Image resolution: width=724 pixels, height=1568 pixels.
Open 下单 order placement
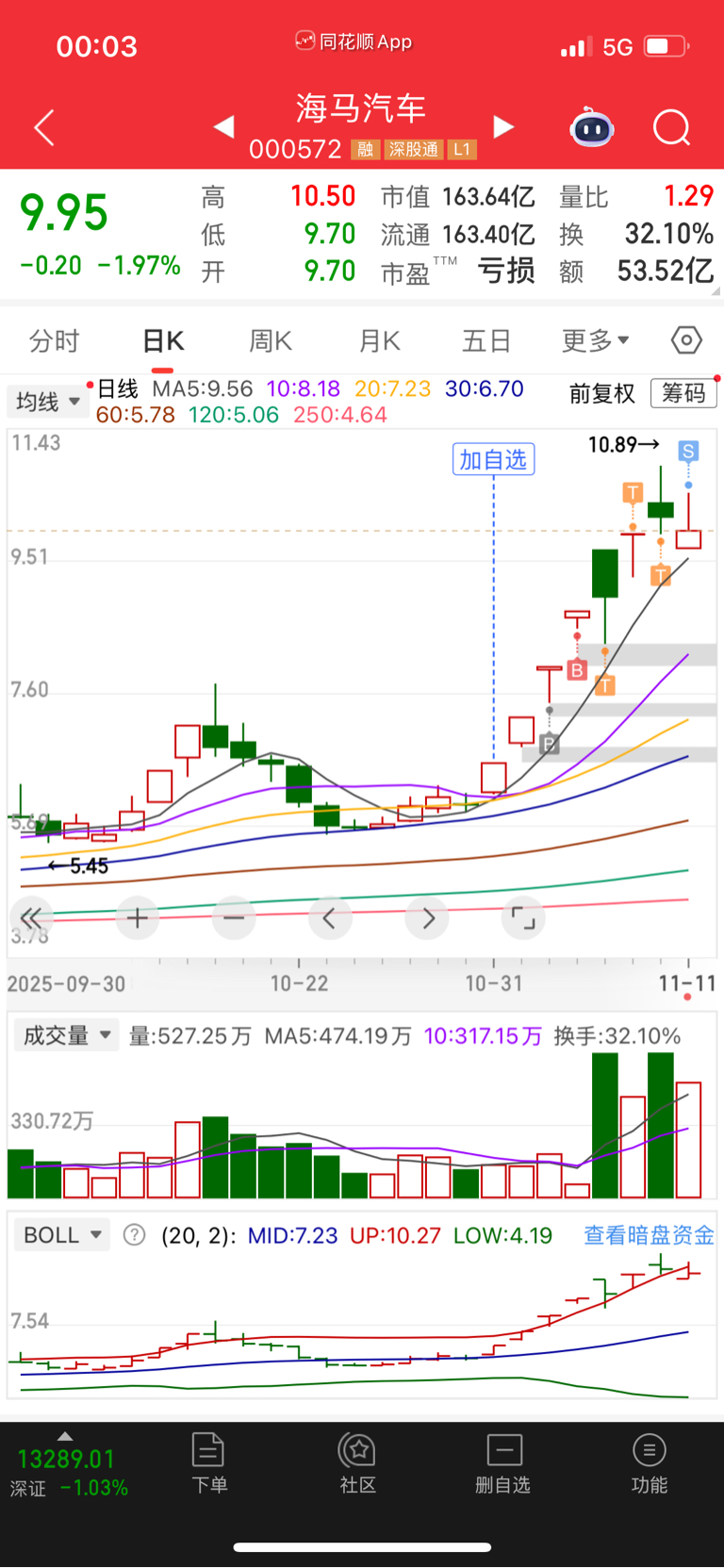coord(208,1462)
